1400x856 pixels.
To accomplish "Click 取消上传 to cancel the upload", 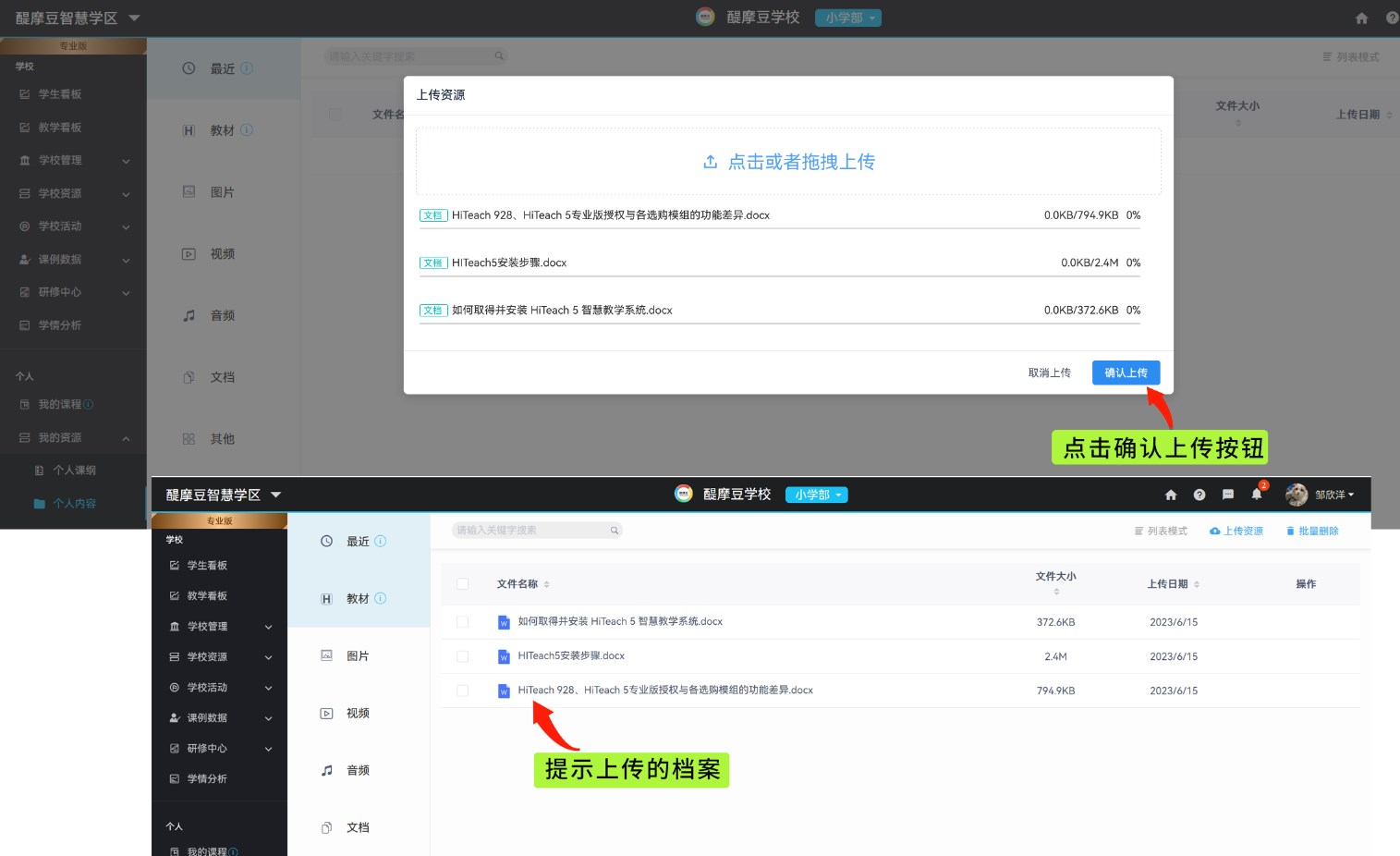I will point(1049,373).
